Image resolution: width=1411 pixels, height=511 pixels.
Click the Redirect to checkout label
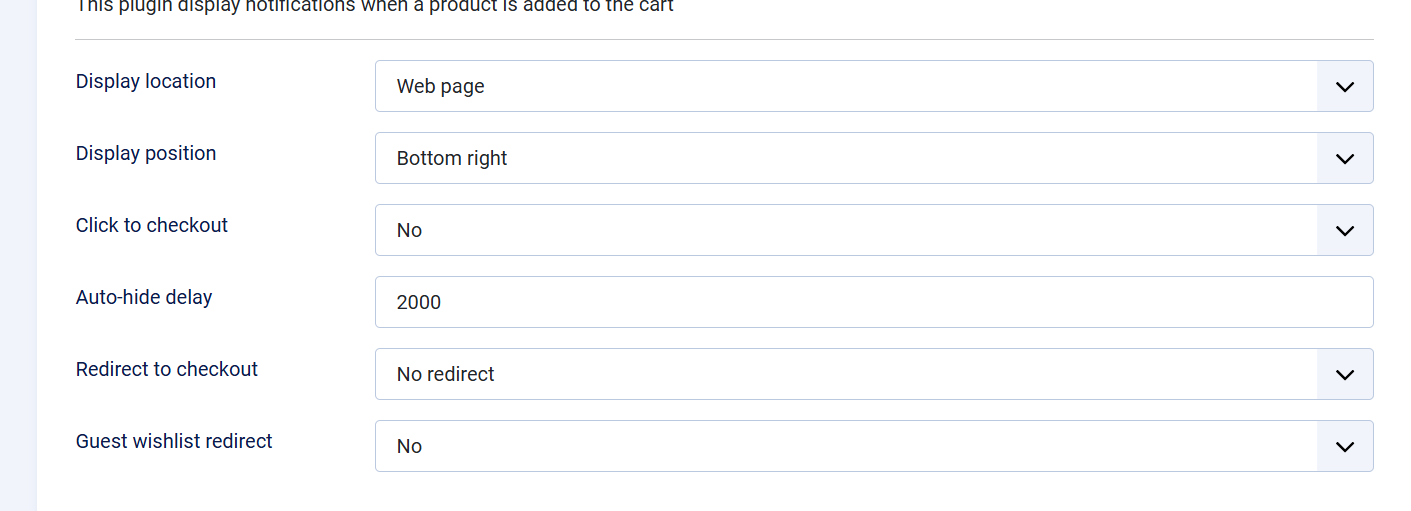(167, 370)
